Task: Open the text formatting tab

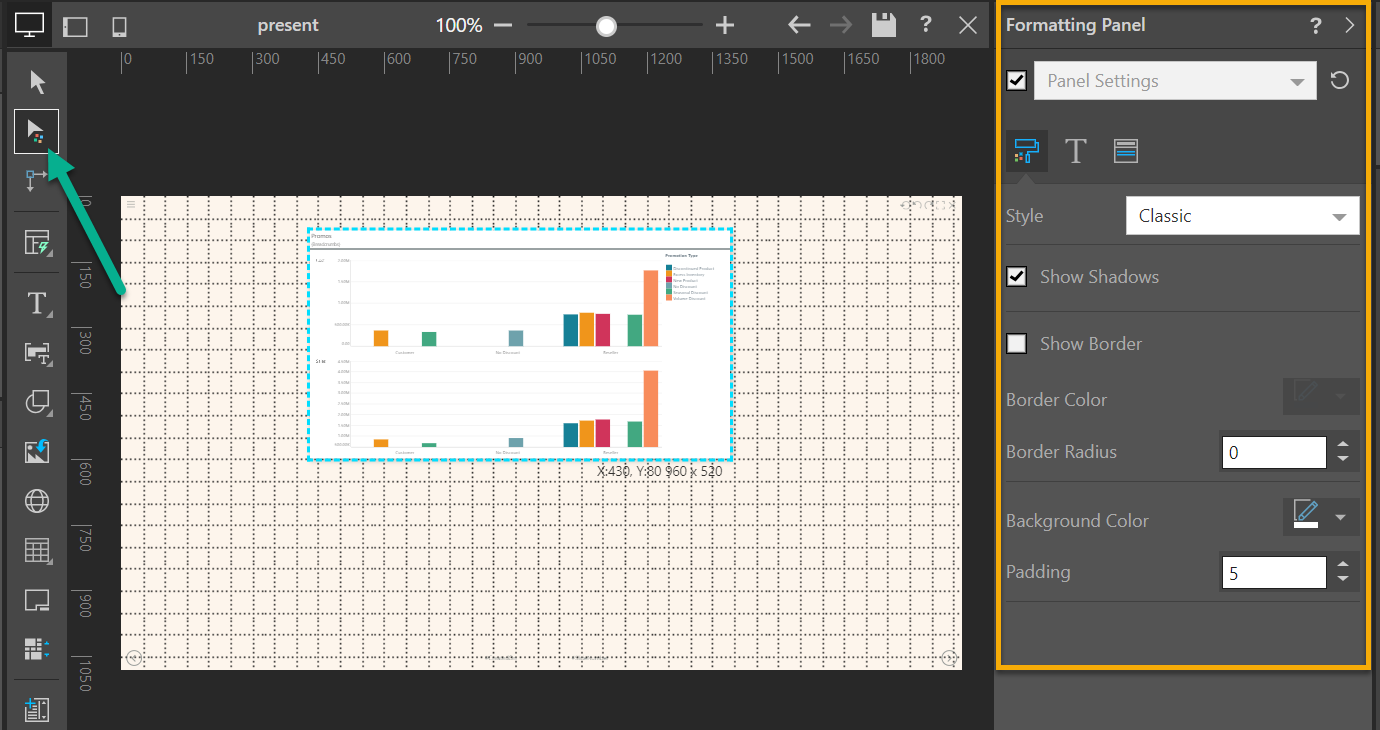Action: pyautogui.click(x=1075, y=151)
